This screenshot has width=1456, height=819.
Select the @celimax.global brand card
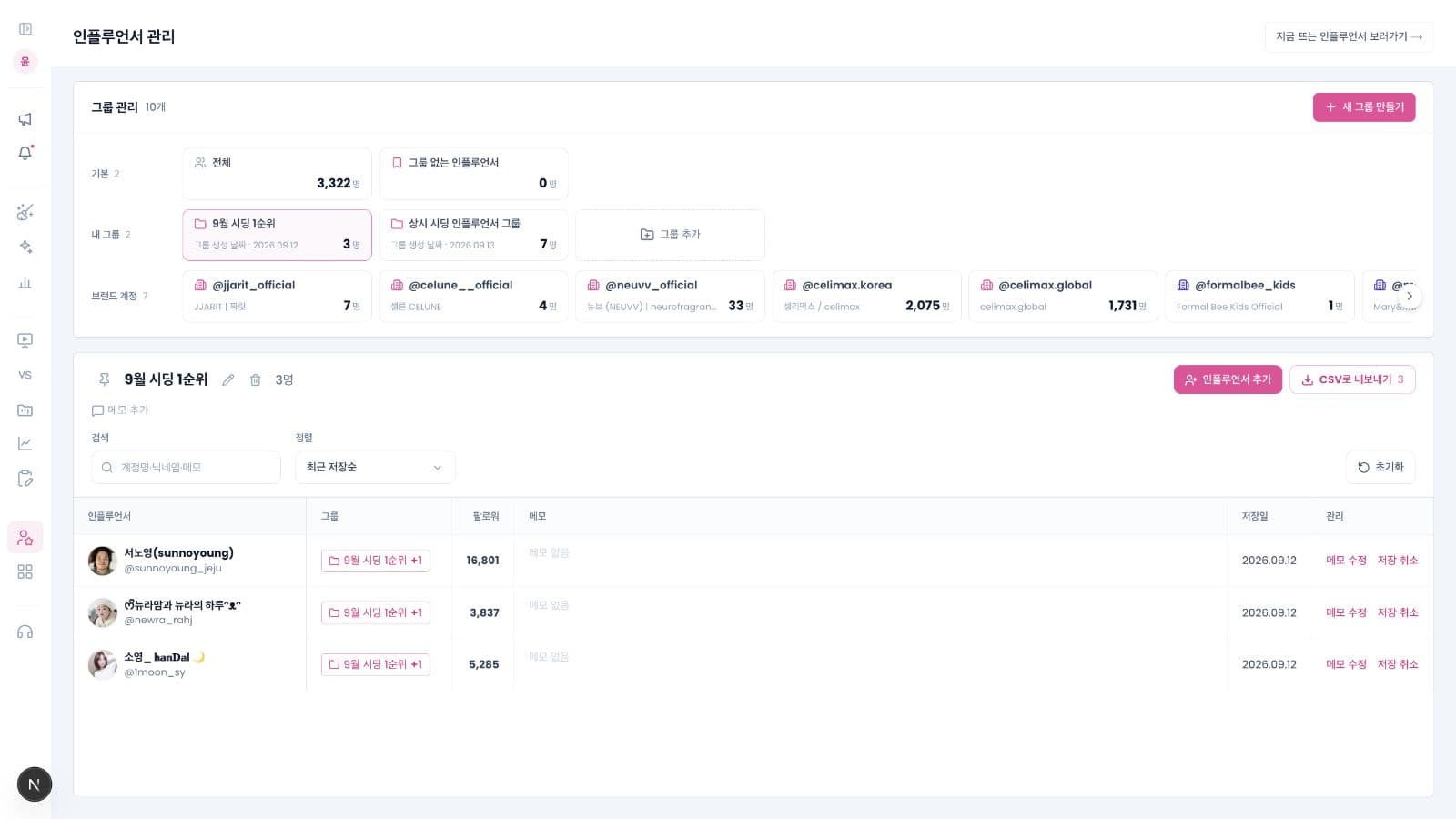tap(1063, 296)
